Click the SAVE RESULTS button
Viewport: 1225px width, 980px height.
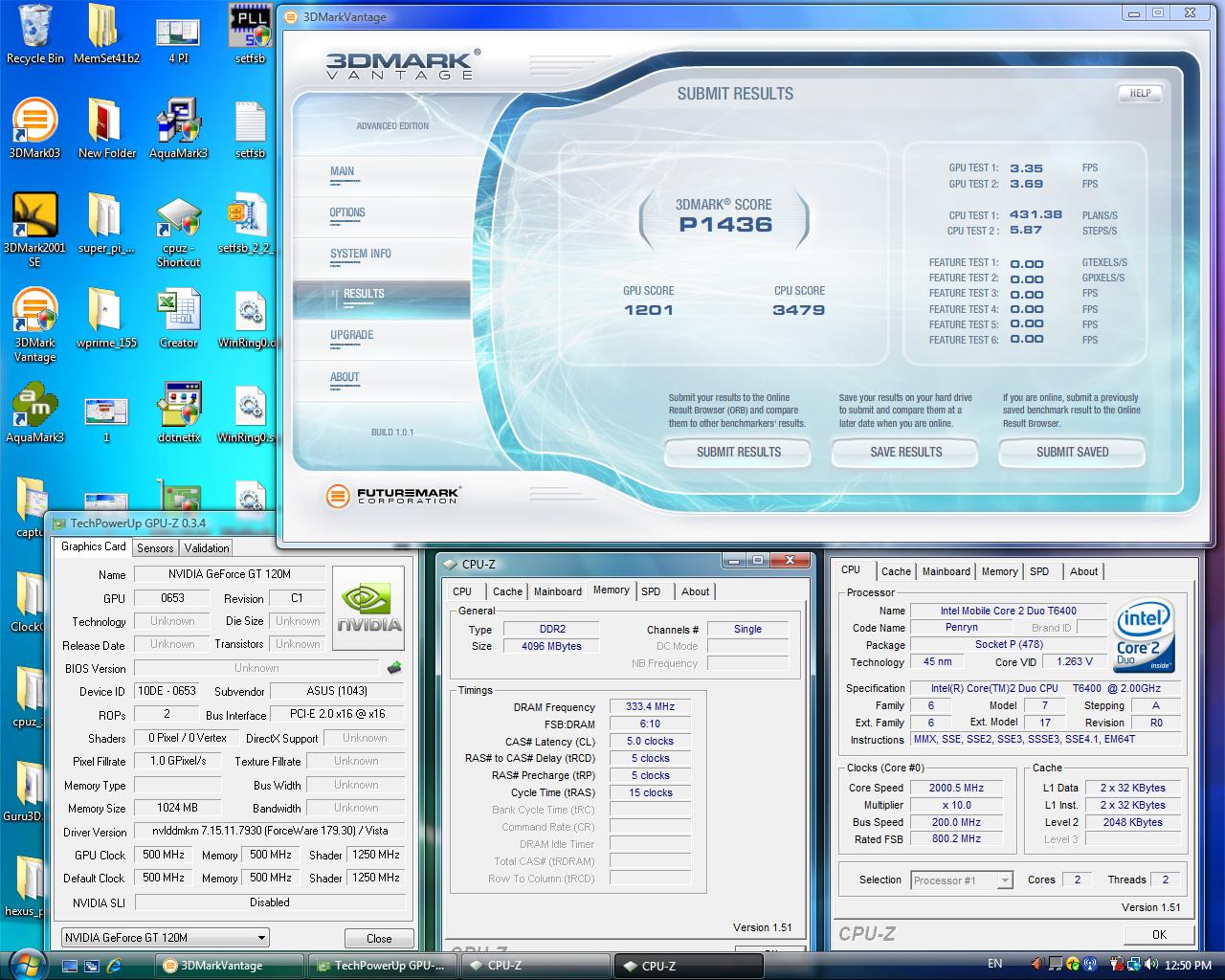click(x=905, y=452)
